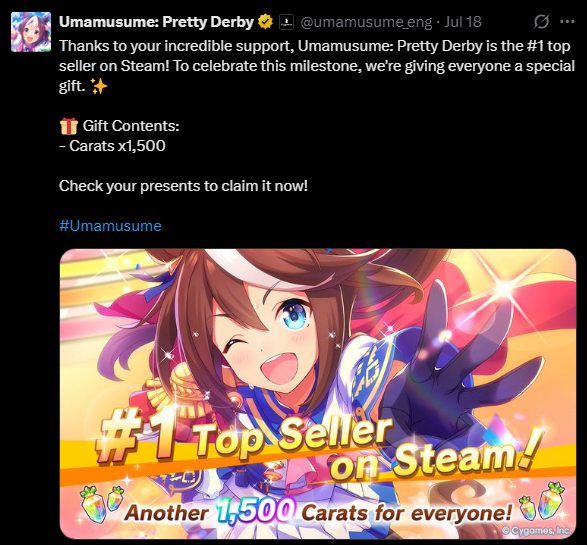Click the rainbow carat gems at banner's right
Screen dimensions: 587x545
coord(542,502)
